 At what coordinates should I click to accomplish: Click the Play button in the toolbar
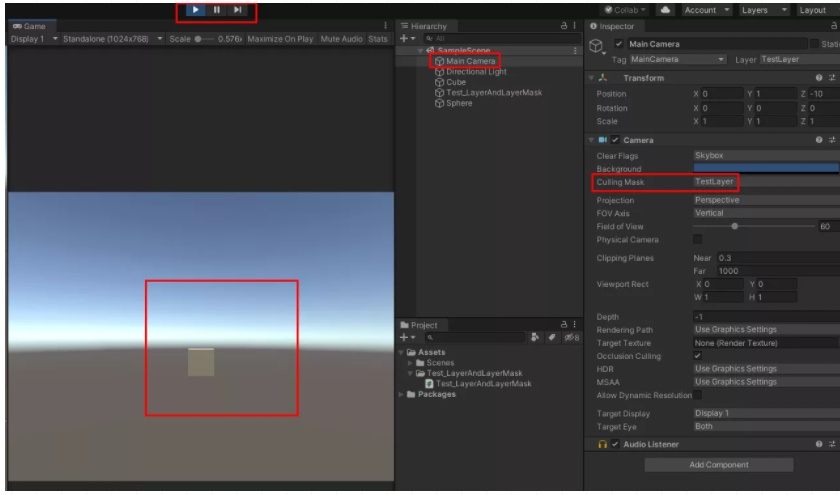tap(196, 10)
